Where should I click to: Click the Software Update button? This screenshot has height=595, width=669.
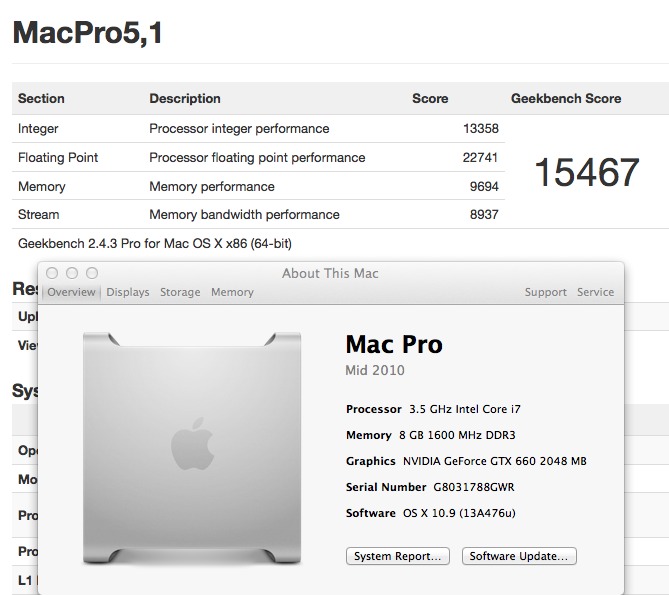coord(519,556)
